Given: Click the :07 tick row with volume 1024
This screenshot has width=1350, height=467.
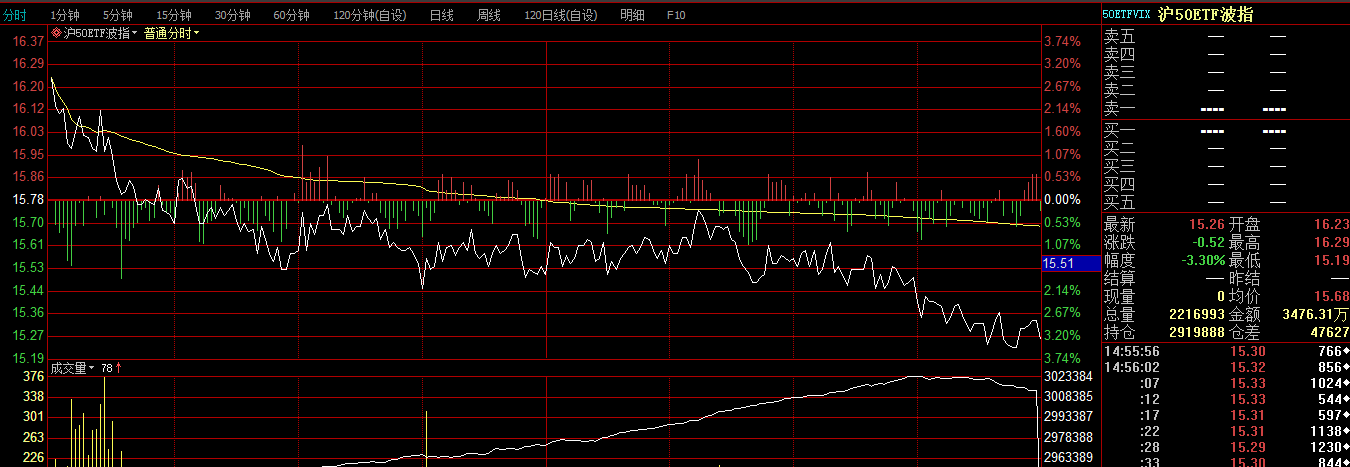Looking at the screenshot, I should click(1226, 383).
